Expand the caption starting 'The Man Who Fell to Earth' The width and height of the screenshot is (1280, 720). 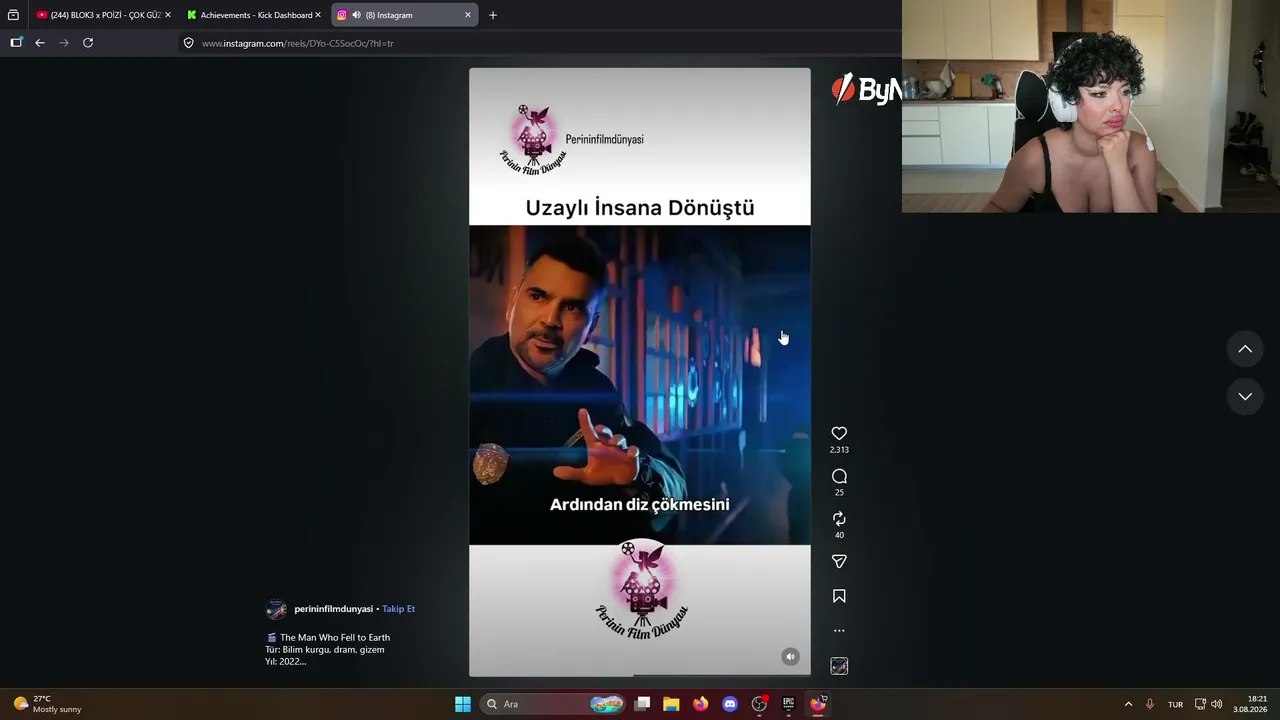pyautogui.click(x=328, y=649)
